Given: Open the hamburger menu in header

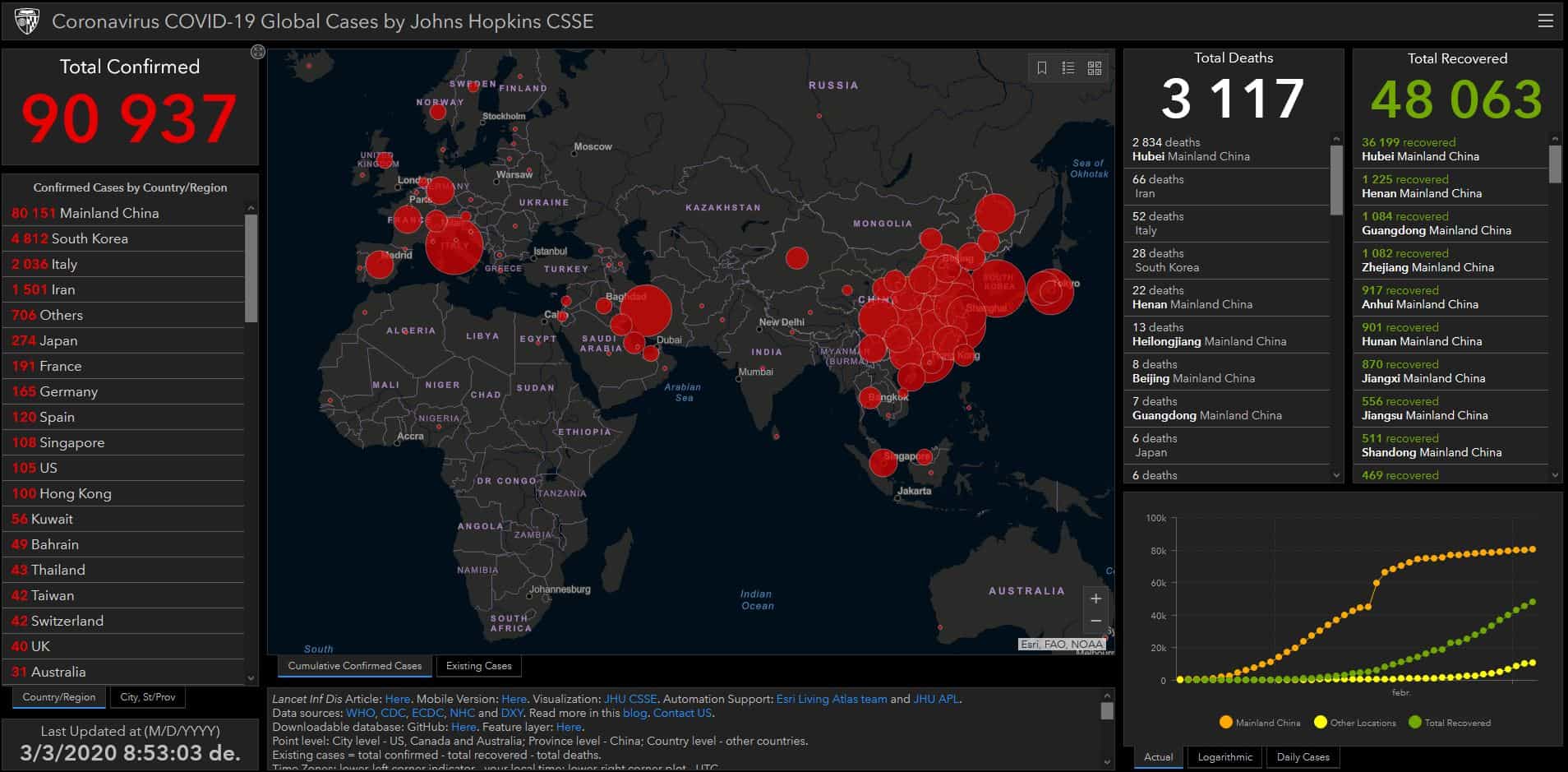Looking at the screenshot, I should [1545, 21].
